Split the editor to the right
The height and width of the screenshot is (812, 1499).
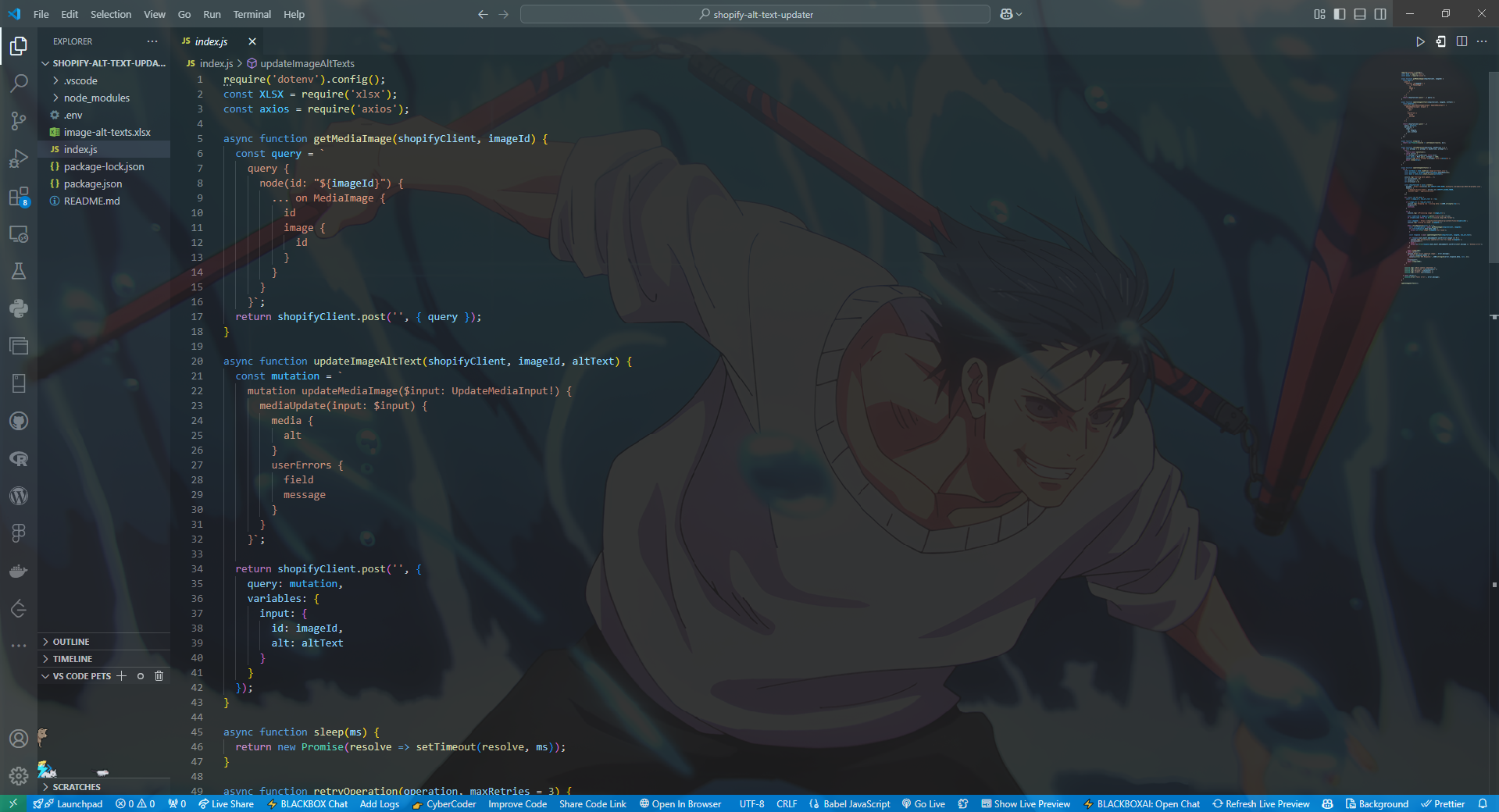click(1462, 41)
